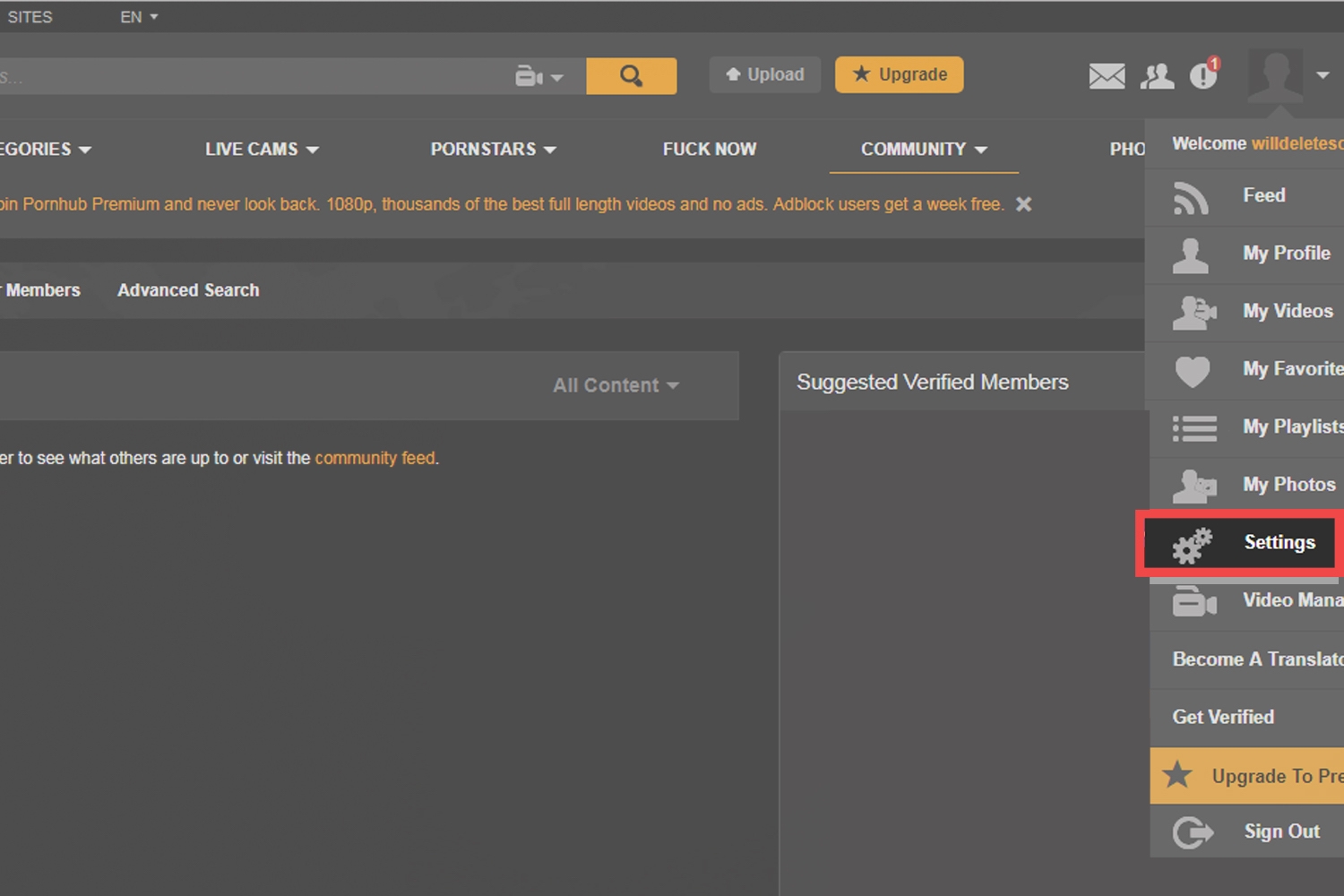Expand the EN language dropdown
The height and width of the screenshot is (896, 1344).
pos(139,17)
